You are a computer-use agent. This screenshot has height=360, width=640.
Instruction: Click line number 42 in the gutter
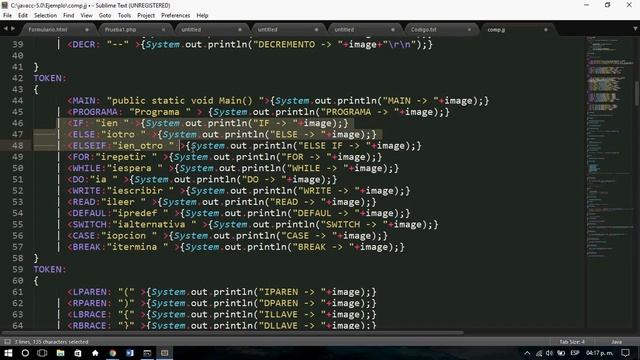click(18, 78)
